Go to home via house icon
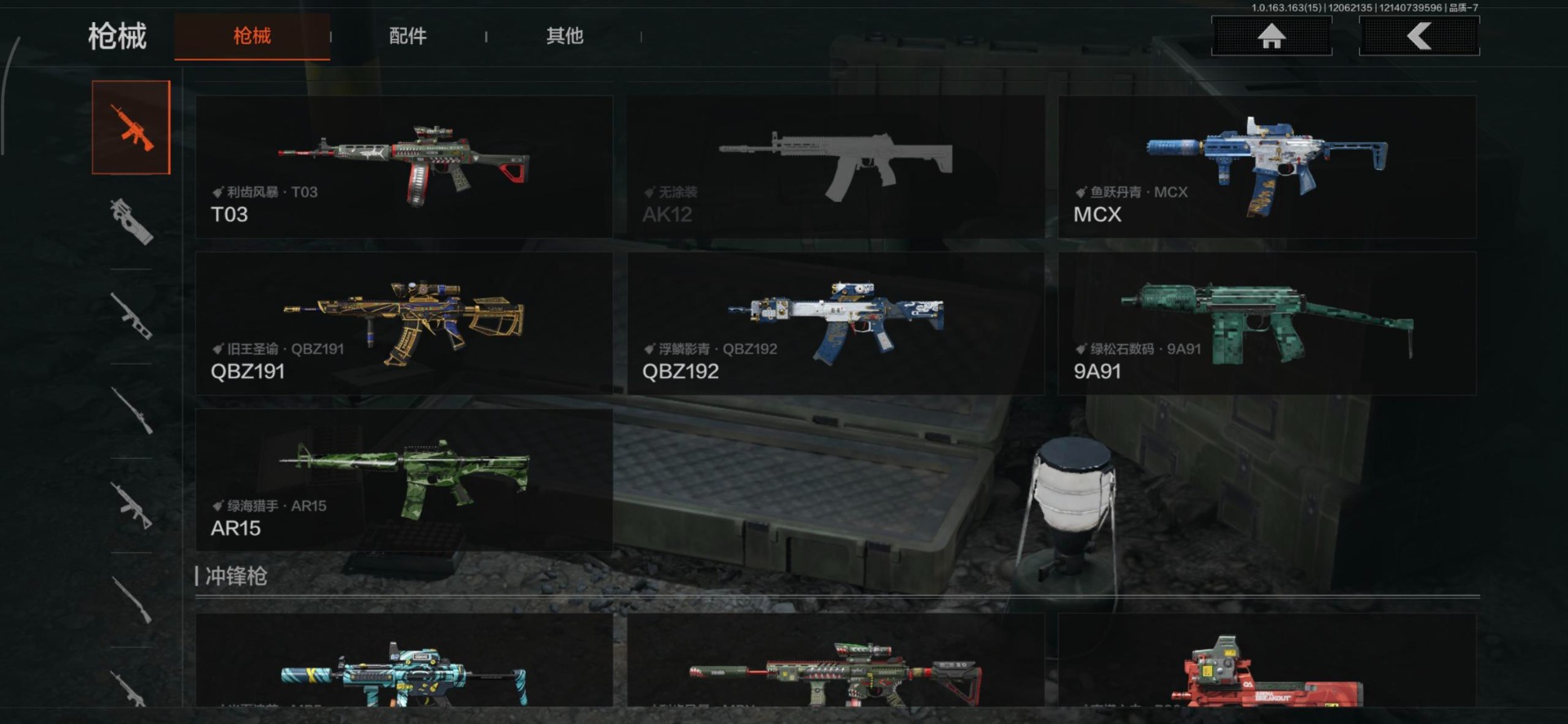This screenshot has width=1568, height=724. [1272, 36]
